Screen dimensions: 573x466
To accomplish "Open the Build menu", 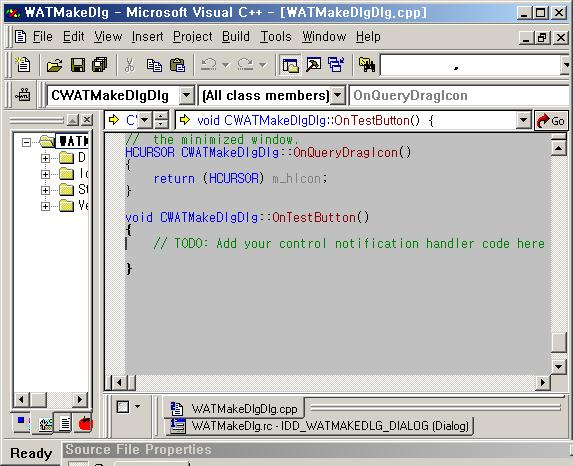I will (236, 37).
